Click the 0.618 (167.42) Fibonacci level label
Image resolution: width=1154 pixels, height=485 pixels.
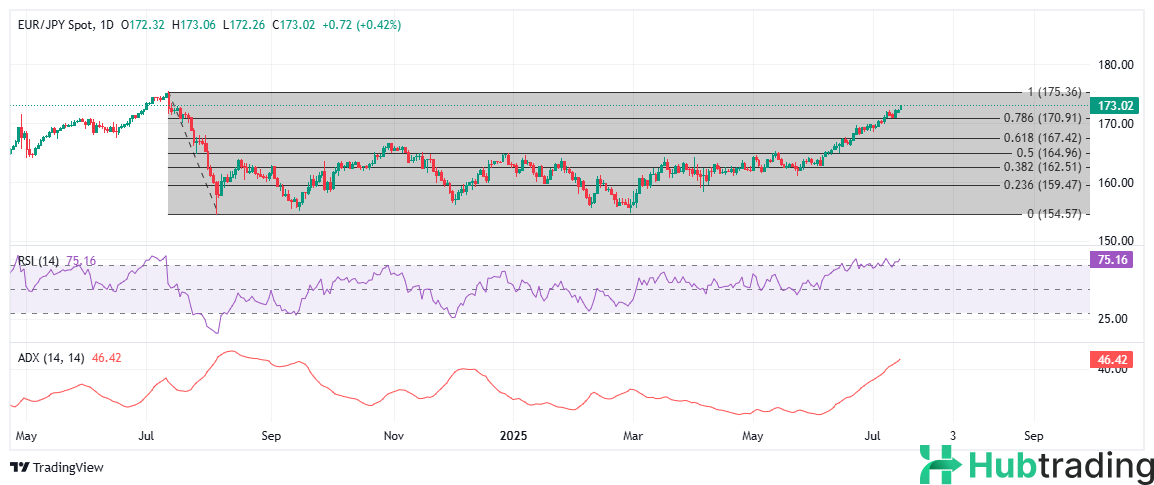(x=1041, y=138)
